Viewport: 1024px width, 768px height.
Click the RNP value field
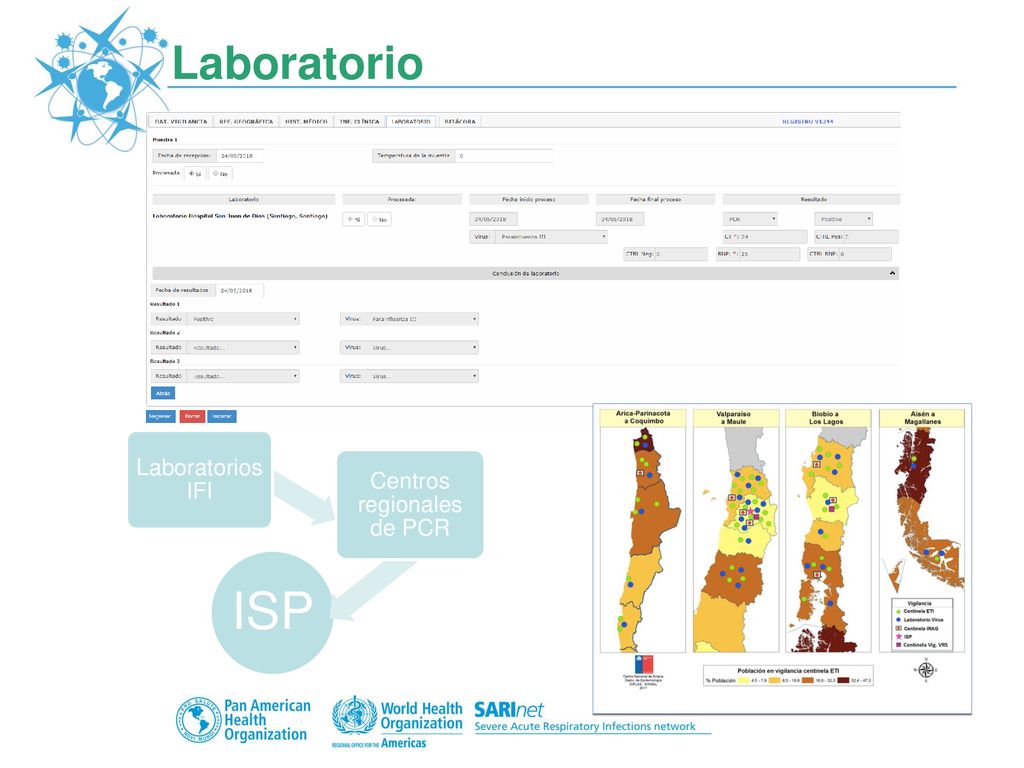[769, 254]
